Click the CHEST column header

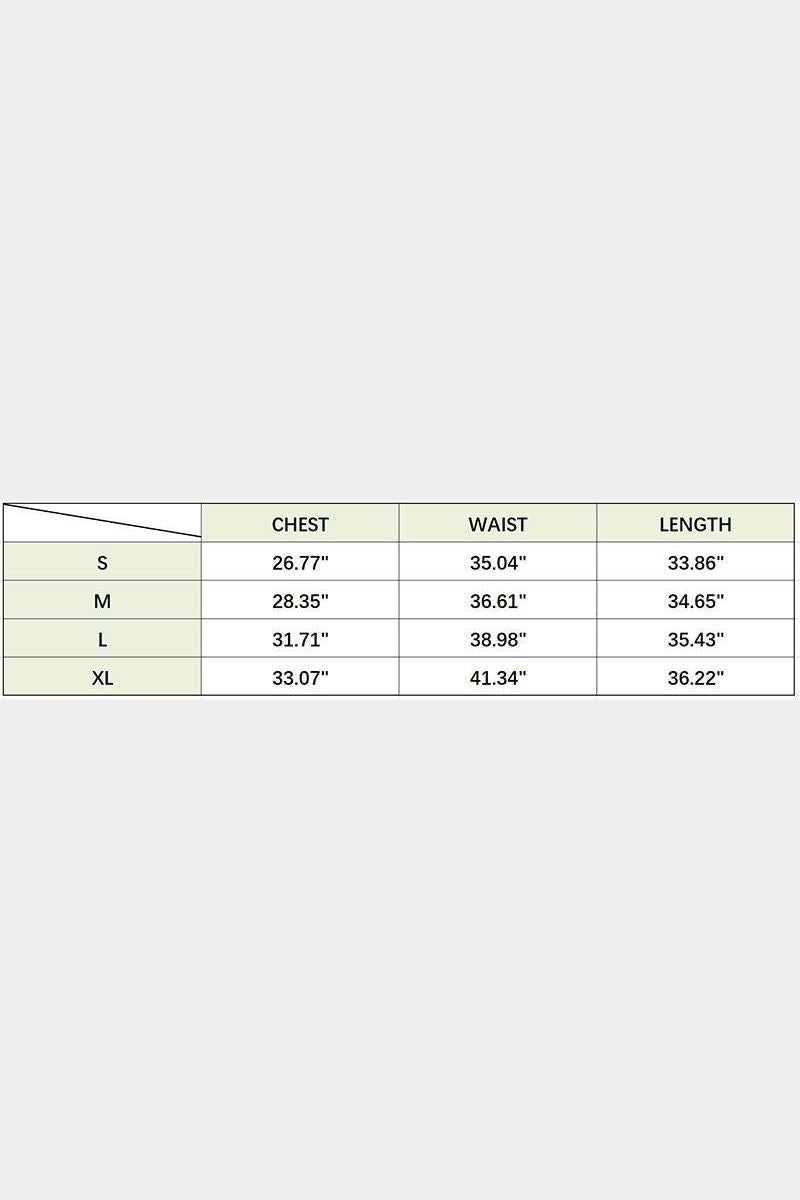[x=300, y=524]
